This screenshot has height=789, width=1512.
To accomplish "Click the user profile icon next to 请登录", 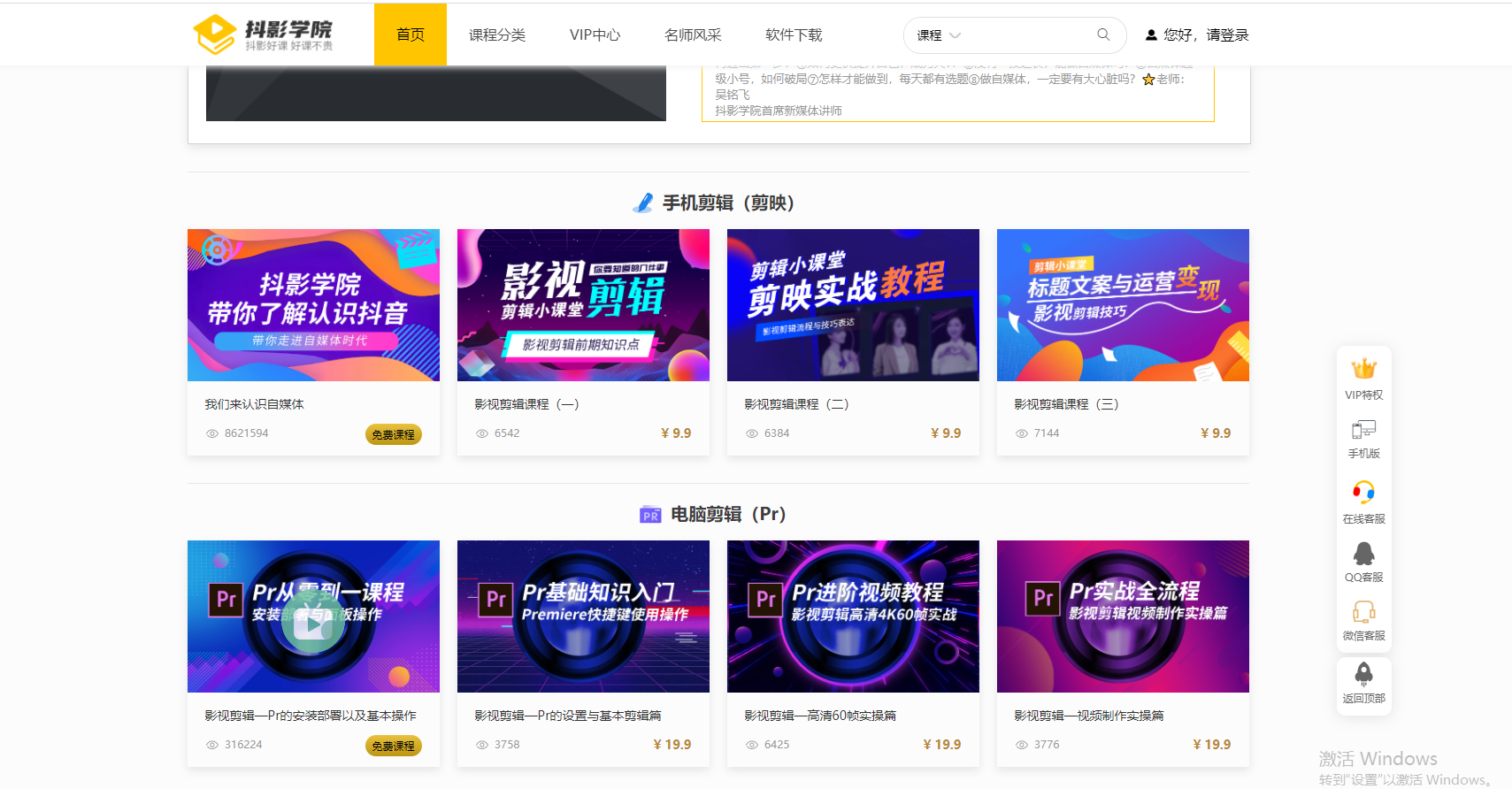I will [1151, 35].
